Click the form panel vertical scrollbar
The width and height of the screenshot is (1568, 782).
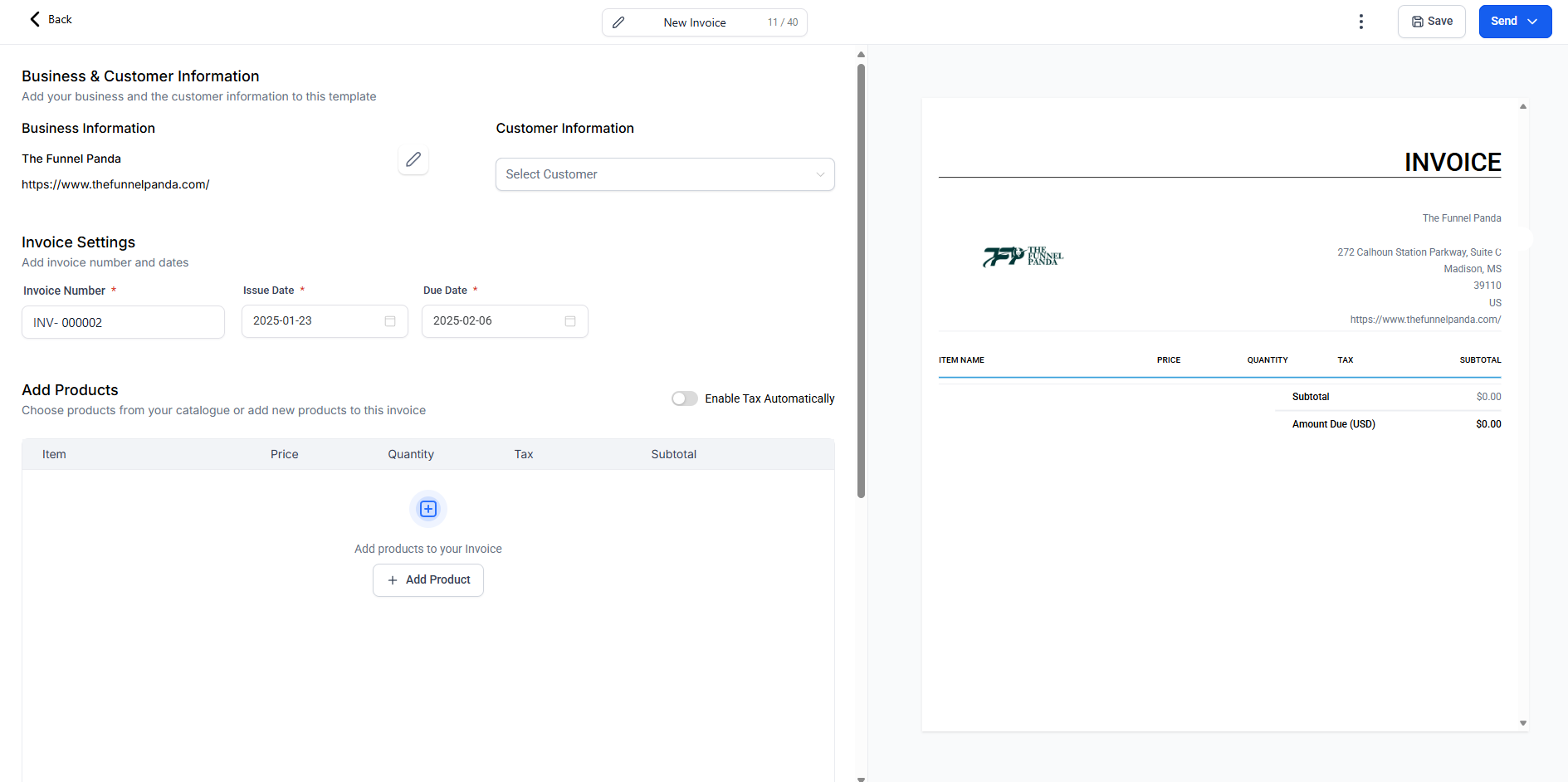[x=861, y=282]
